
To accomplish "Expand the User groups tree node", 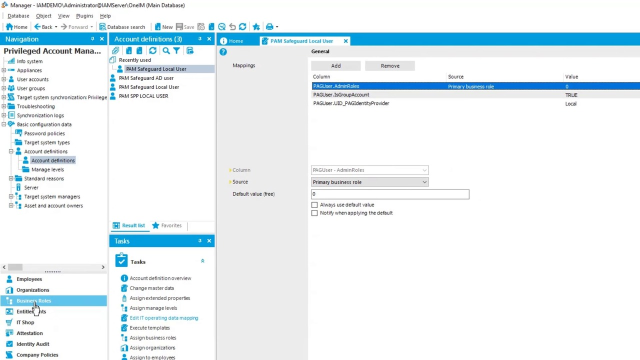I will pos(4,88).
